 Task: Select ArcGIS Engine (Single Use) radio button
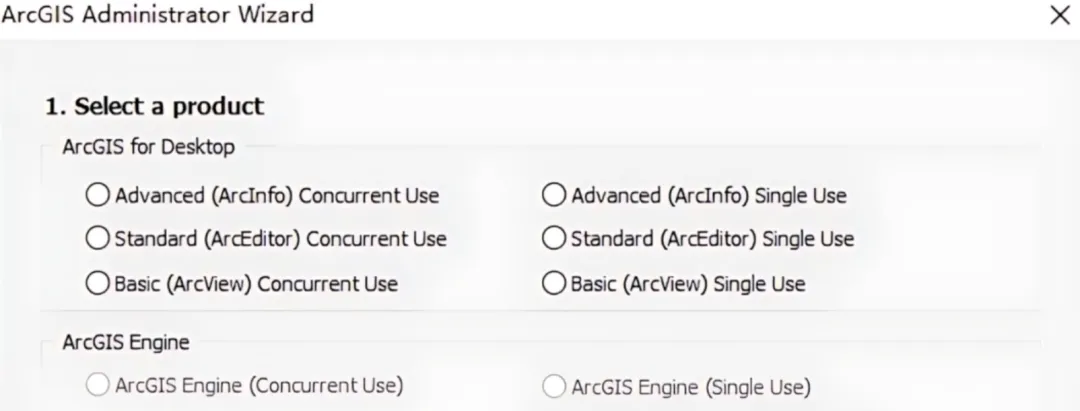tap(554, 386)
